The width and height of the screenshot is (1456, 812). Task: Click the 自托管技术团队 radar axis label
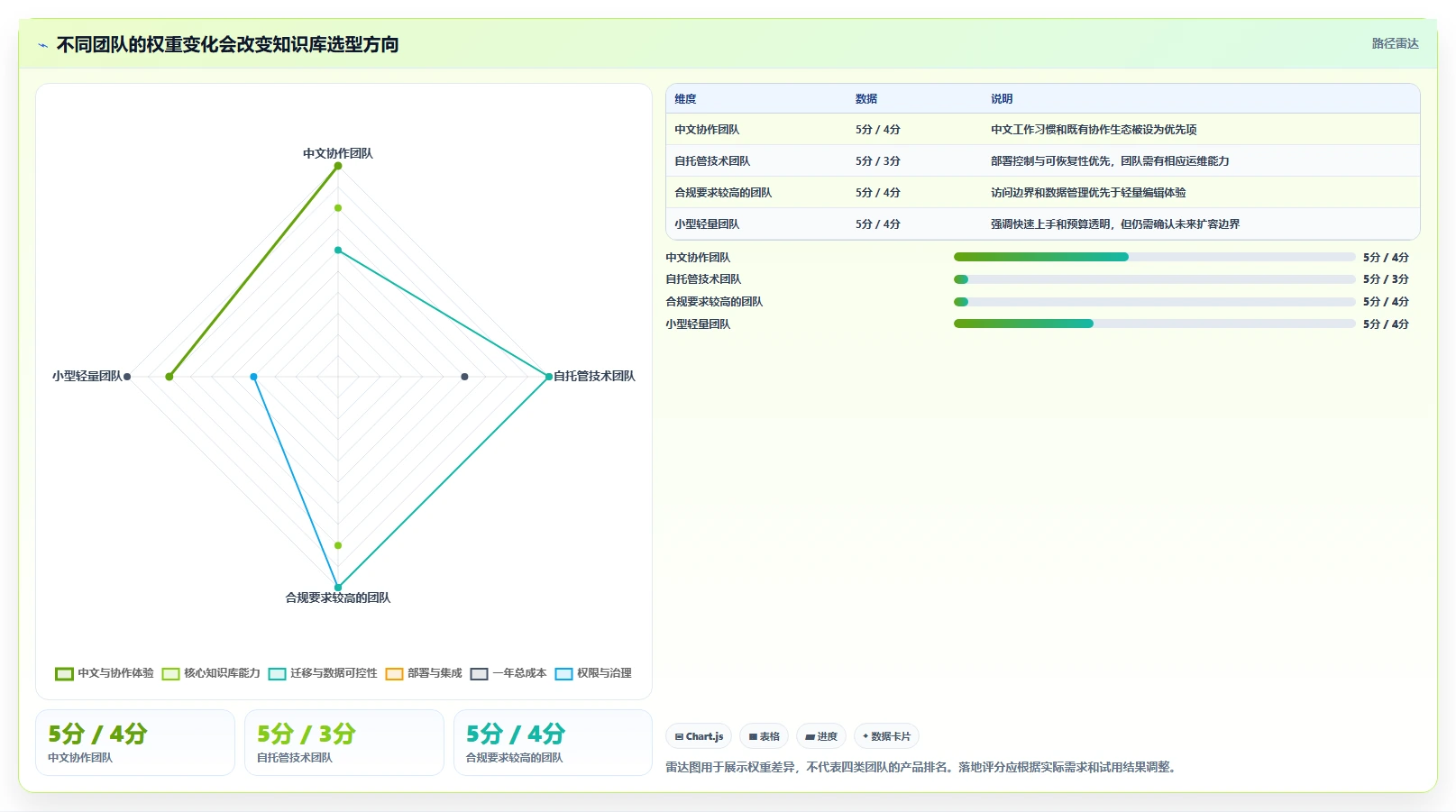pyautogui.click(x=594, y=376)
